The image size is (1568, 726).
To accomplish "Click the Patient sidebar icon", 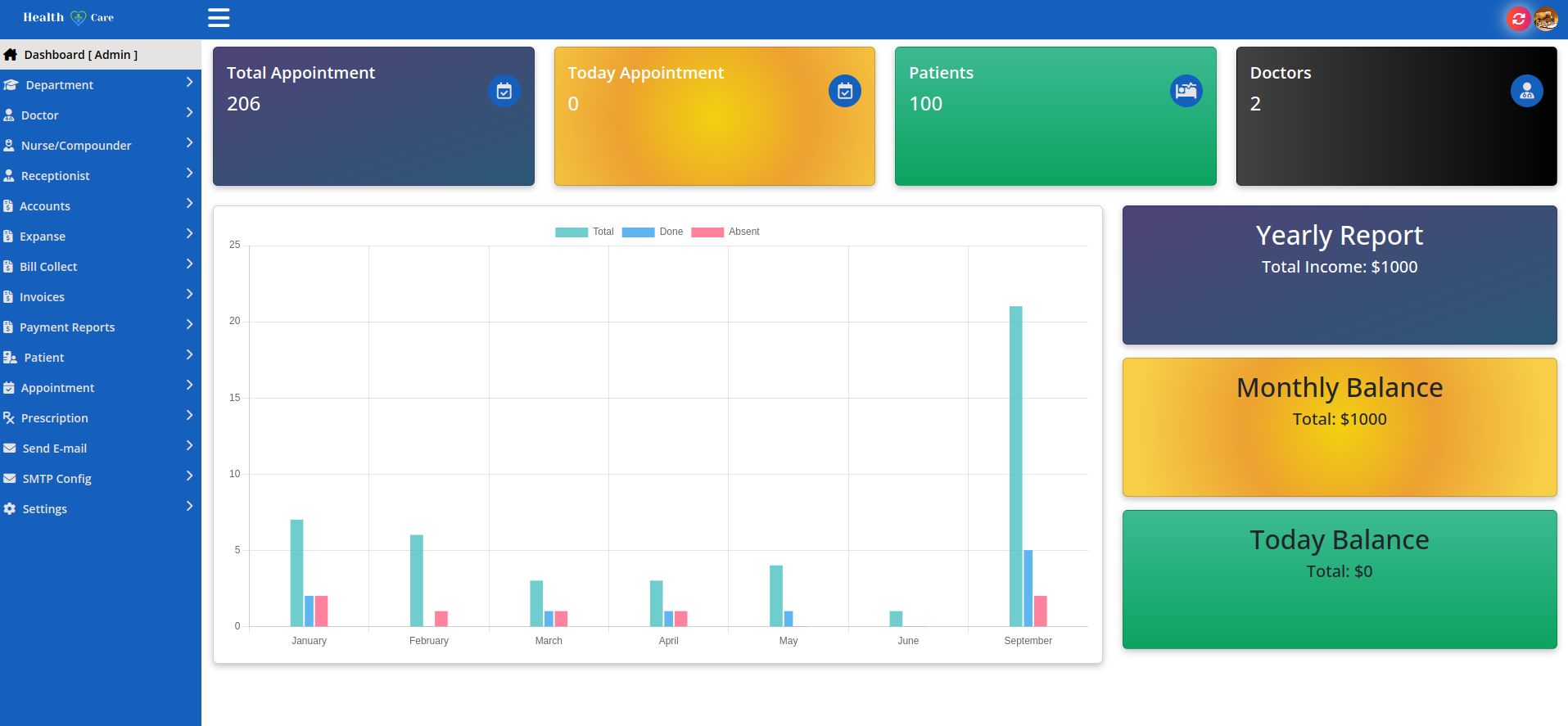I will (11, 358).
